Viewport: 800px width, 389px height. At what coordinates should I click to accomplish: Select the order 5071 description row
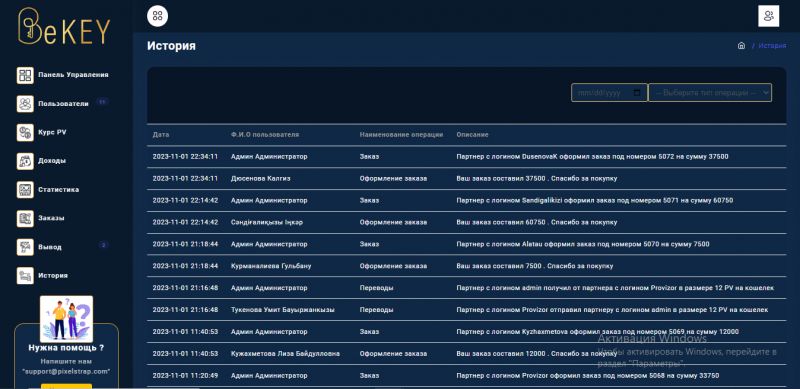coord(594,201)
